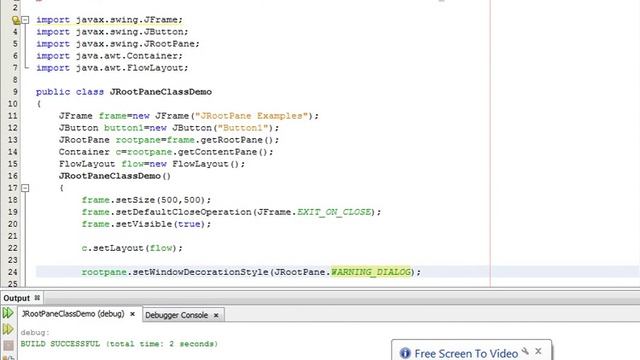Click EXIT_ON_CLOSE constant on line 19

(334, 212)
